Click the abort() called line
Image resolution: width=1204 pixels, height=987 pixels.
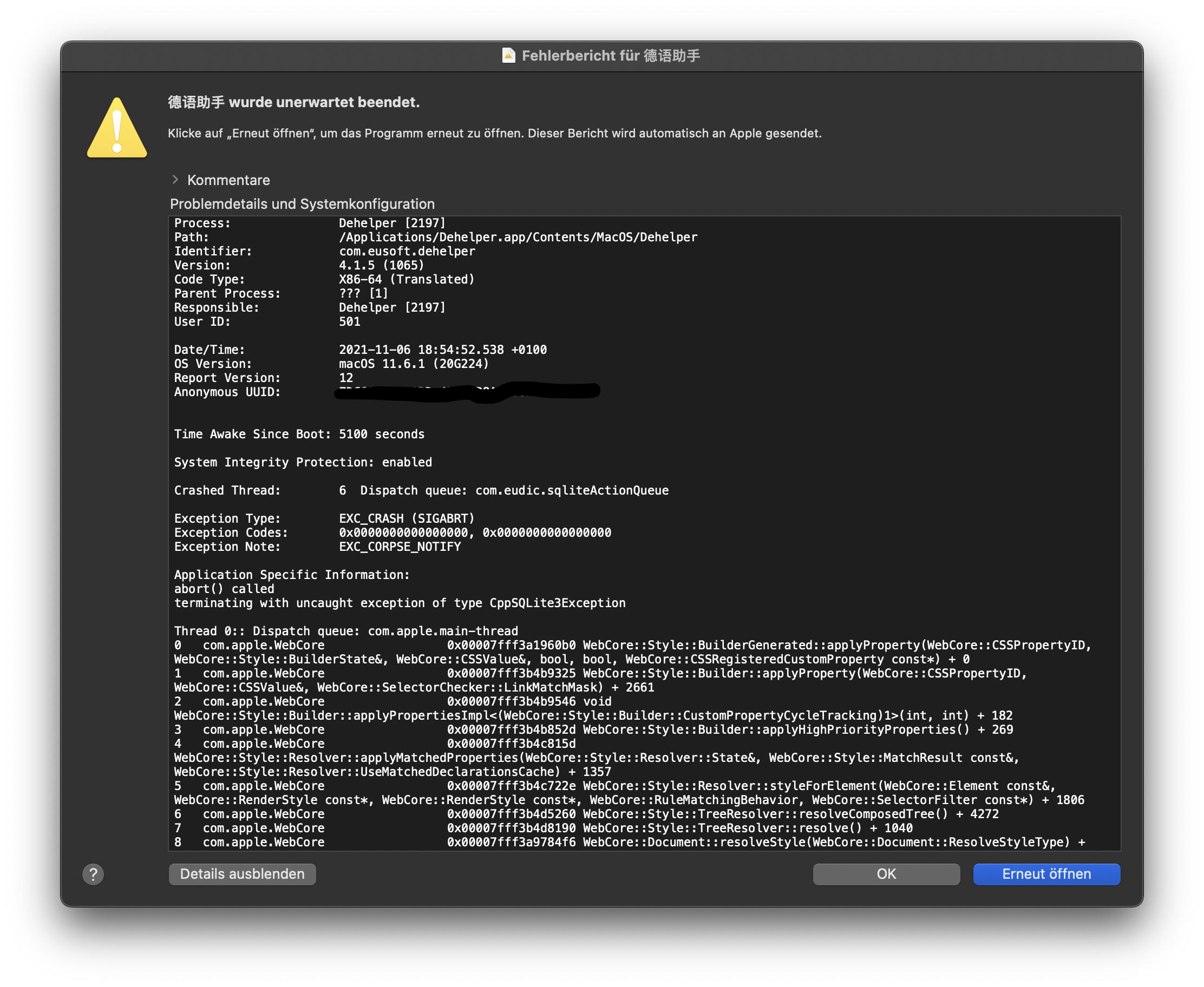pos(224,589)
